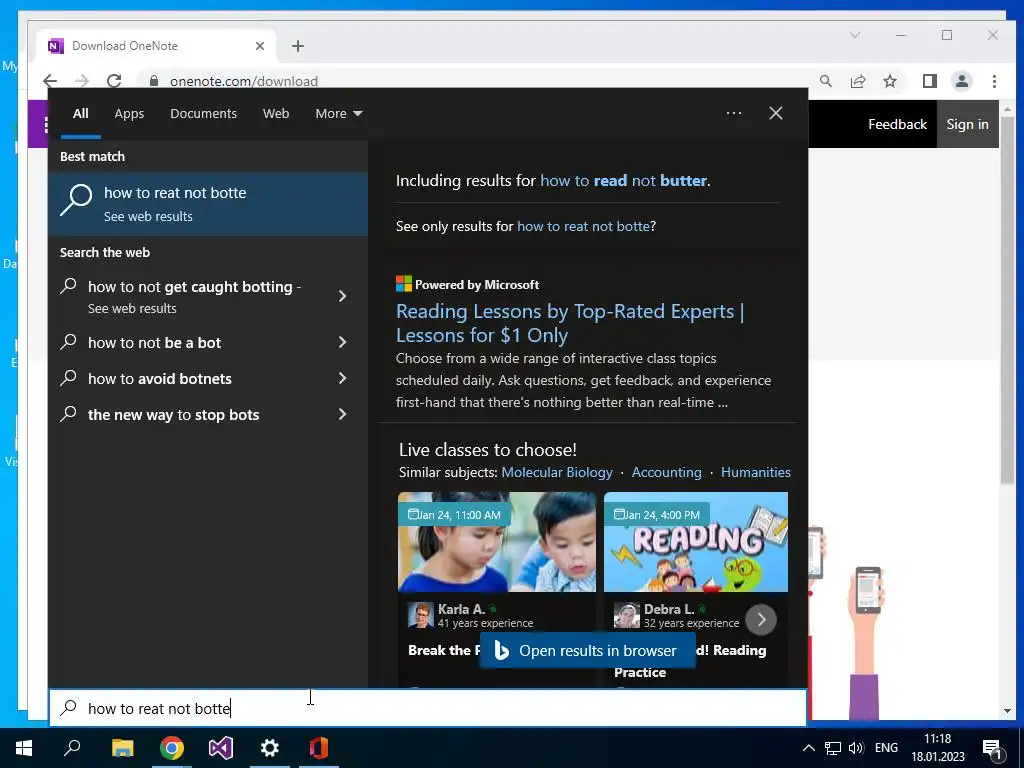Click Sign in on OneNote page
Screen dimensions: 1024x768
967,124
